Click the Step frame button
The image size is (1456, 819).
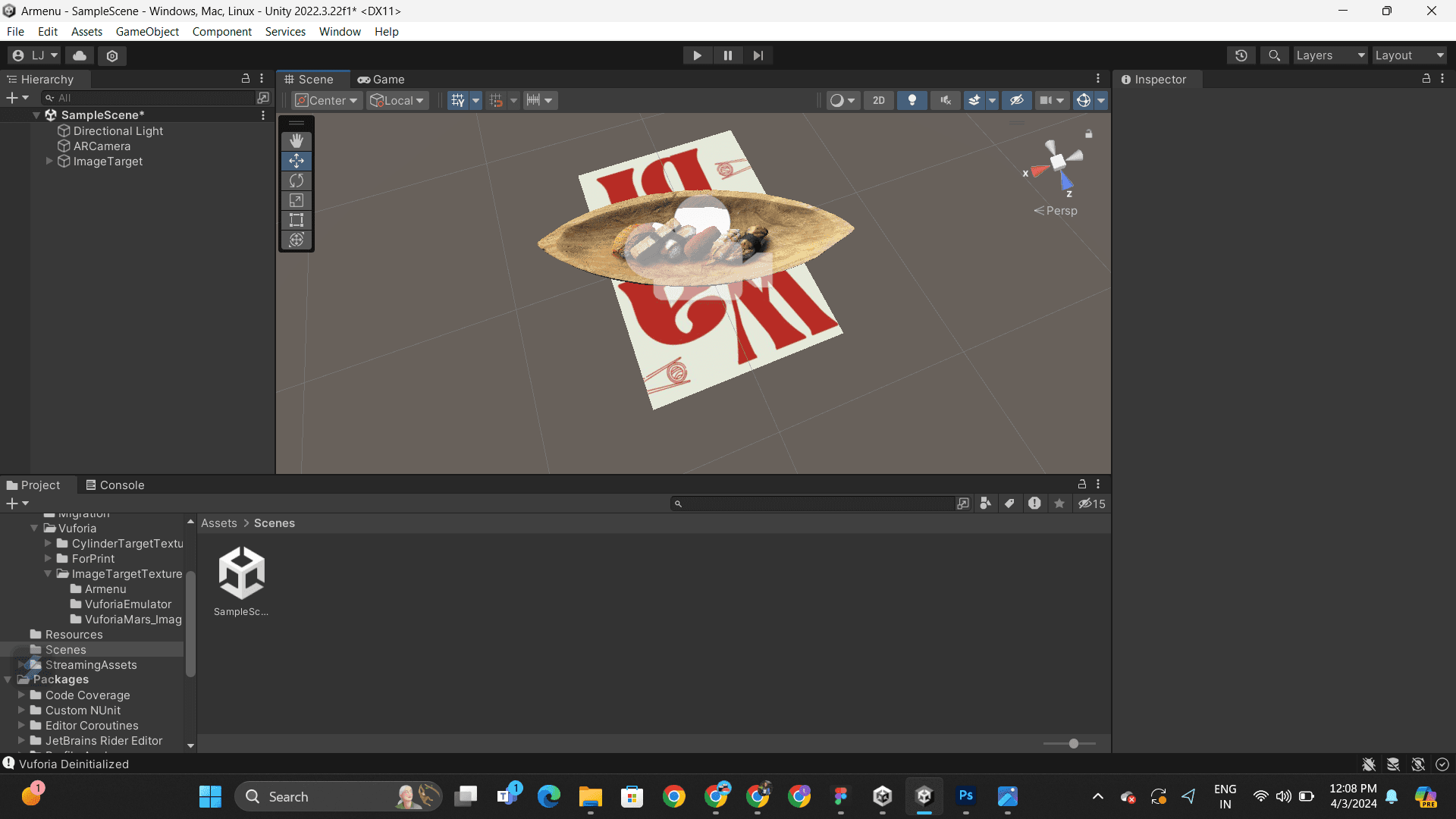pos(758,55)
